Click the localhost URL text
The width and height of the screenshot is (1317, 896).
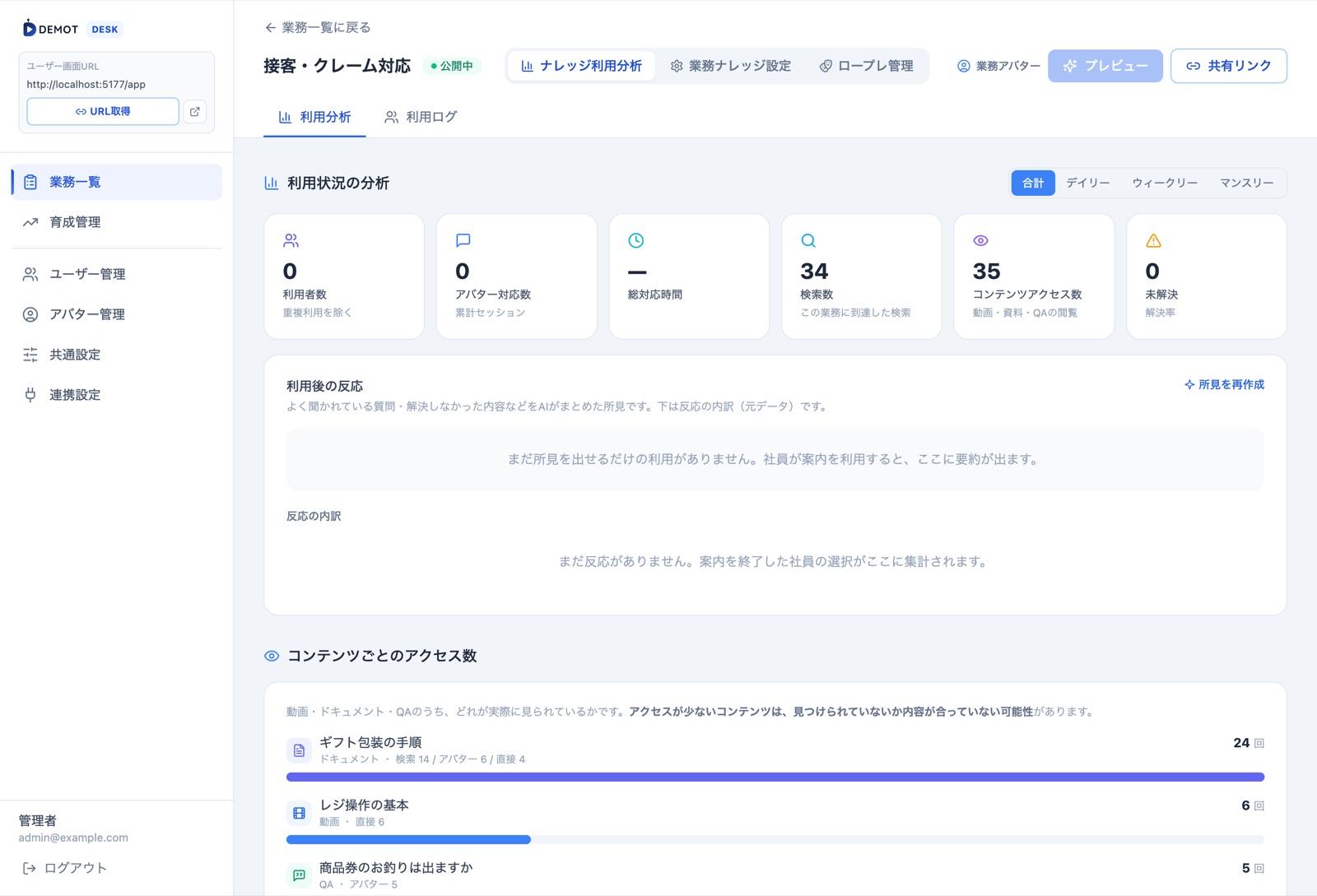click(x=86, y=85)
